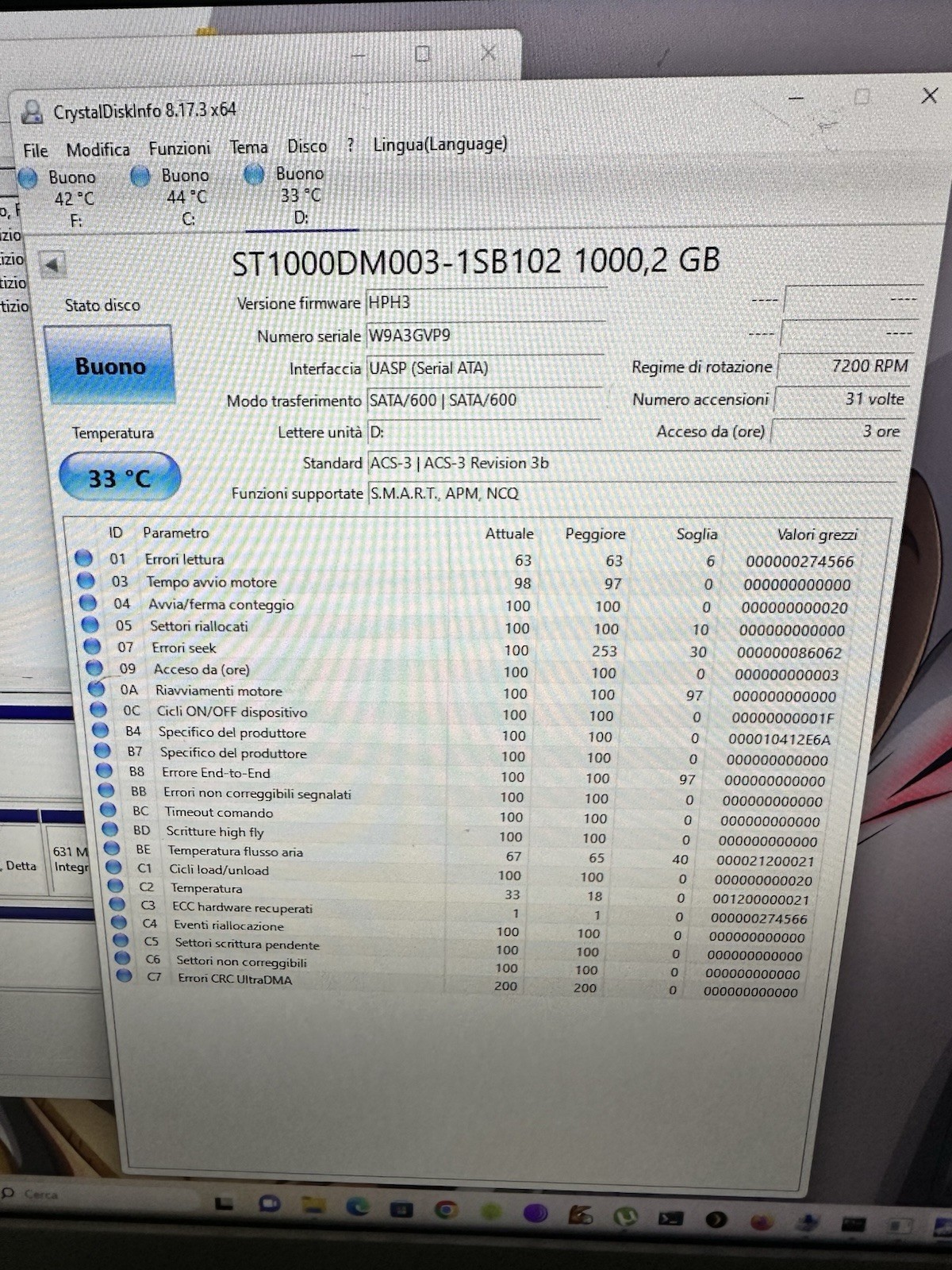Screen dimensions: 952x1270
Task: Click the status circle for ECC hardware recuperati
Action: coord(117,904)
